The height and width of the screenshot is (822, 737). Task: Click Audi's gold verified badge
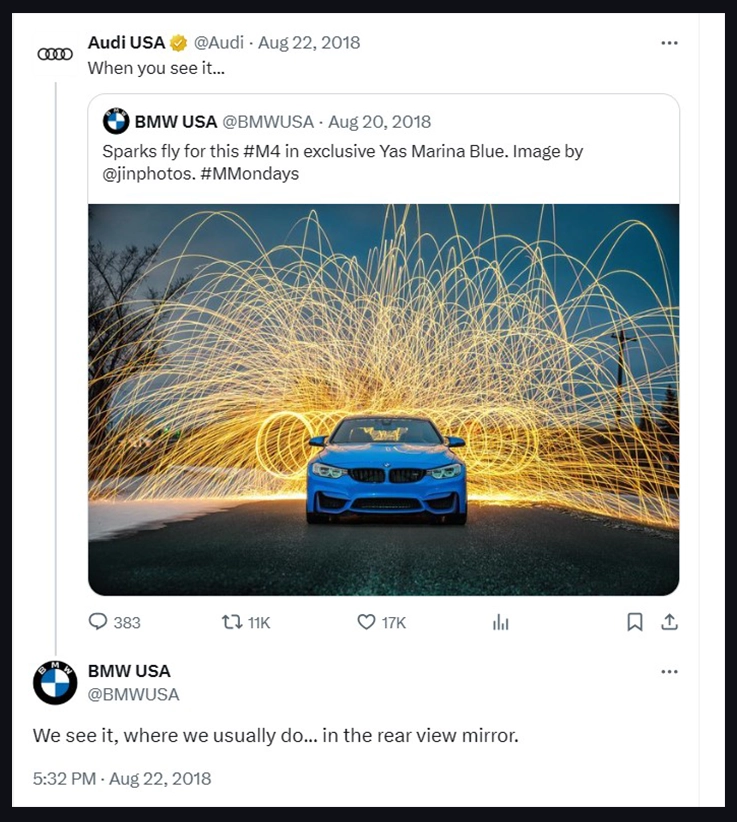[179, 43]
